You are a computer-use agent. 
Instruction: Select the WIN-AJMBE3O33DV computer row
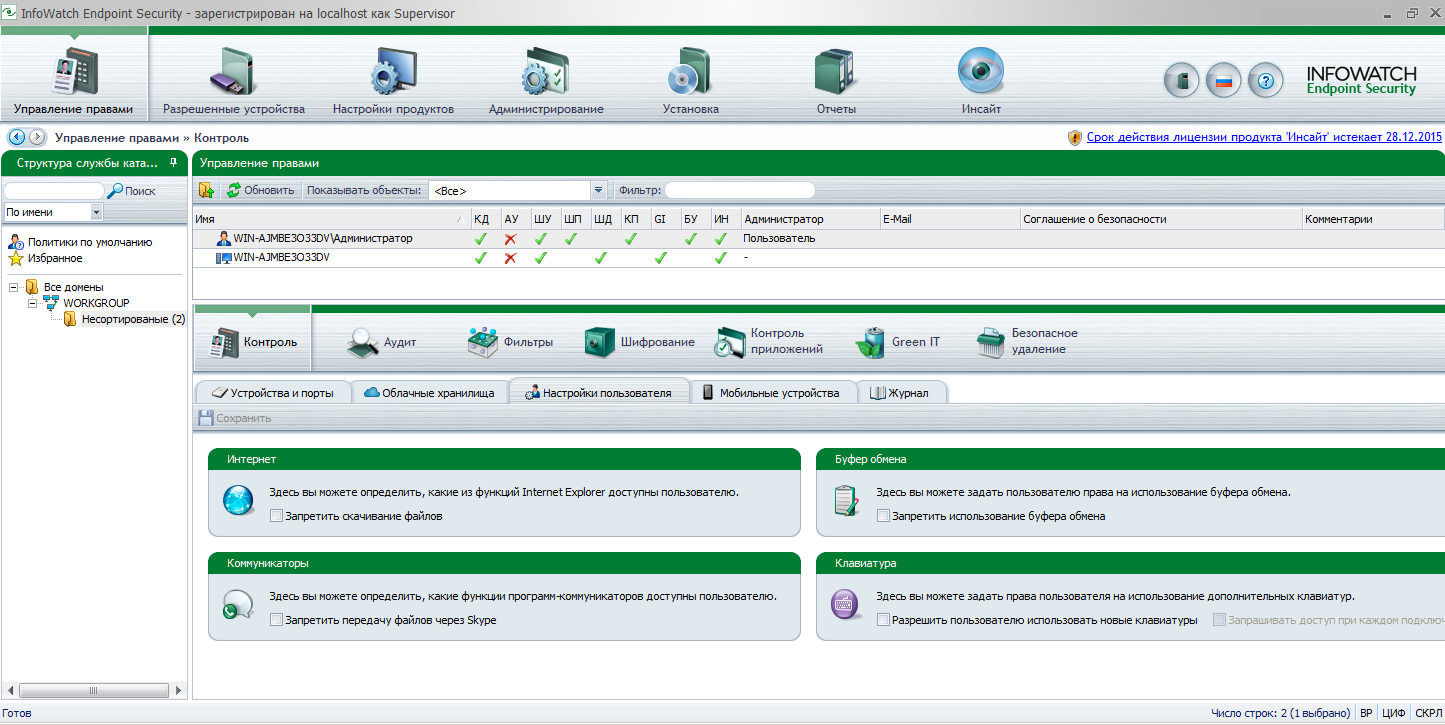(x=818, y=258)
